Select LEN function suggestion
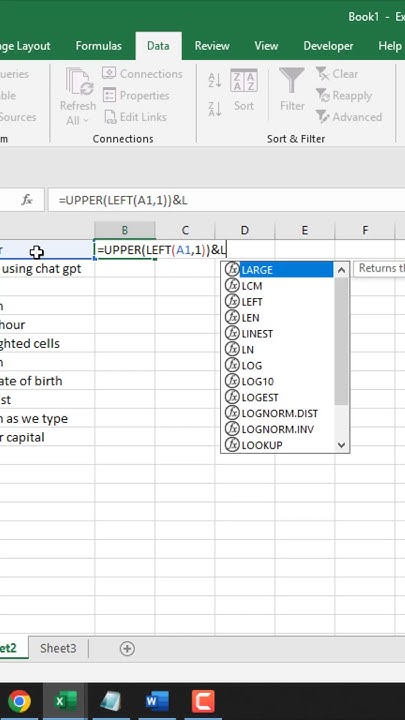 point(279,317)
